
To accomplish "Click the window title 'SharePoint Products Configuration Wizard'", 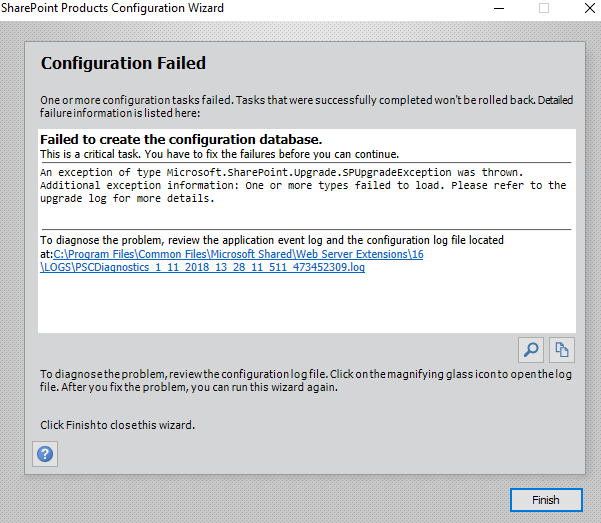I will tap(112, 8).
